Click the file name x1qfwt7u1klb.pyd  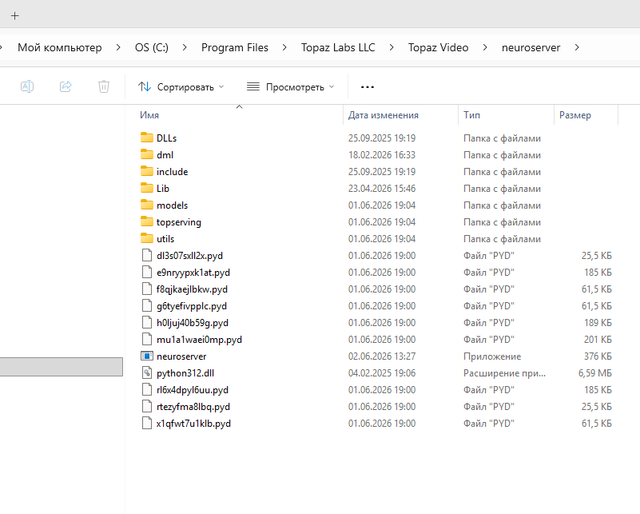pos(193,424)
